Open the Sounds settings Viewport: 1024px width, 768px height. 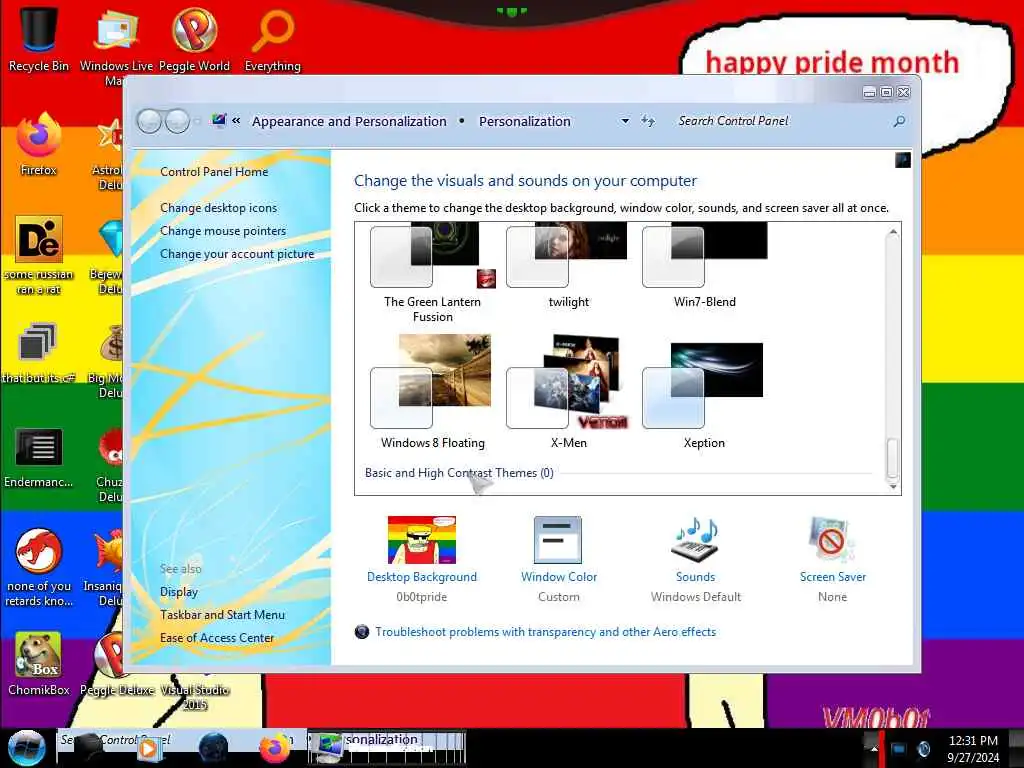click(x=696, y=559)
